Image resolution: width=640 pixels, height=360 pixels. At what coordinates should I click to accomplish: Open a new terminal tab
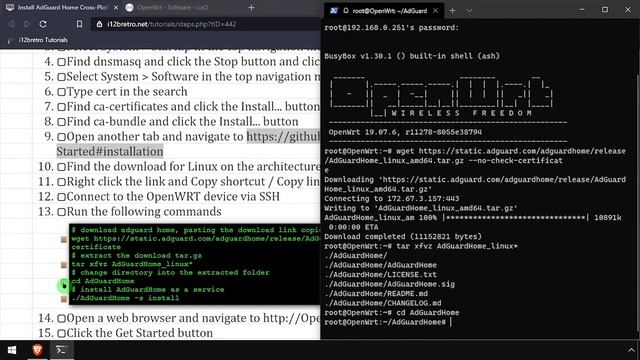(x=452, y=11)
